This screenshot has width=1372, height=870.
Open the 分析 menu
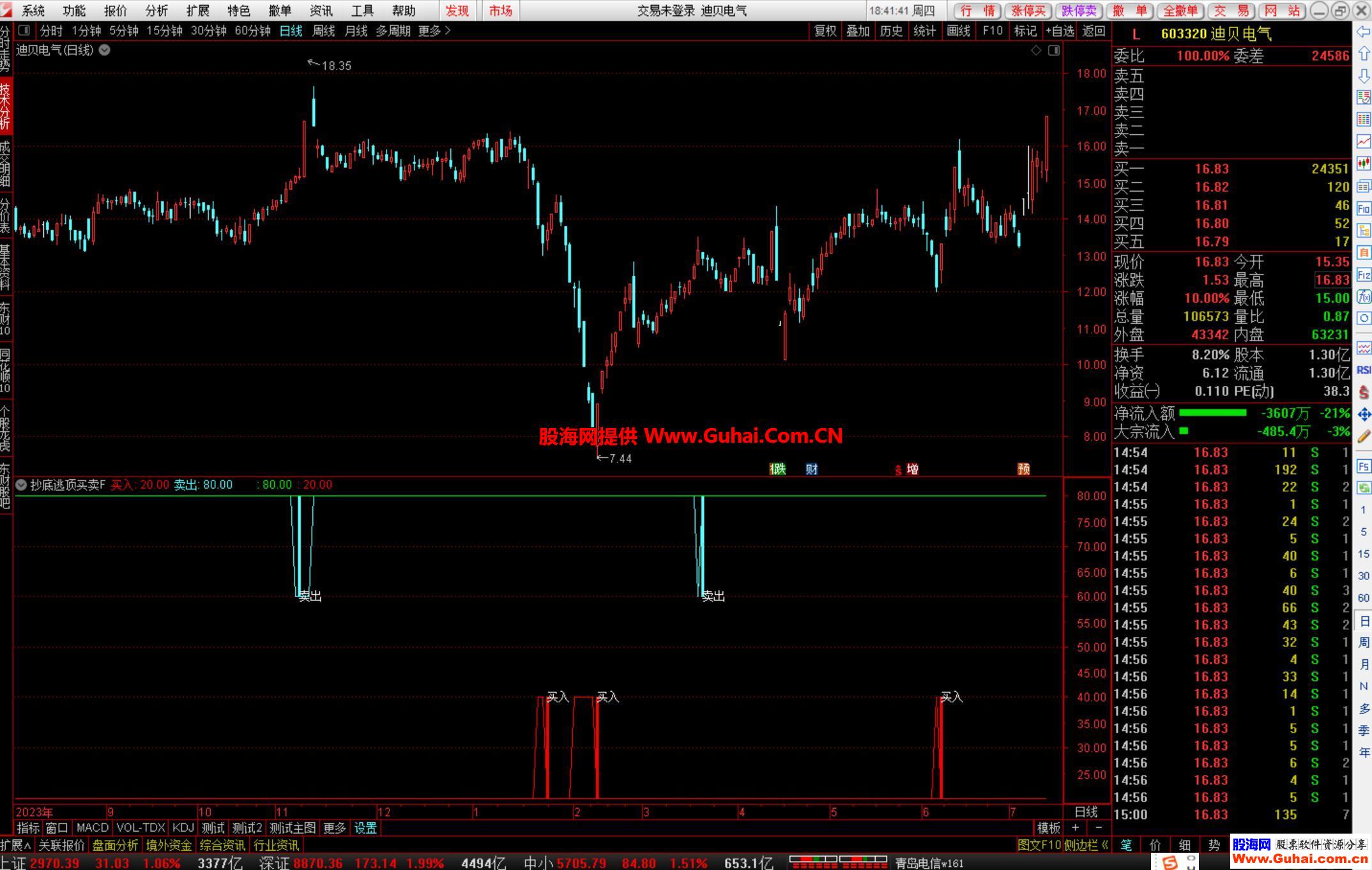coord(156,11)
